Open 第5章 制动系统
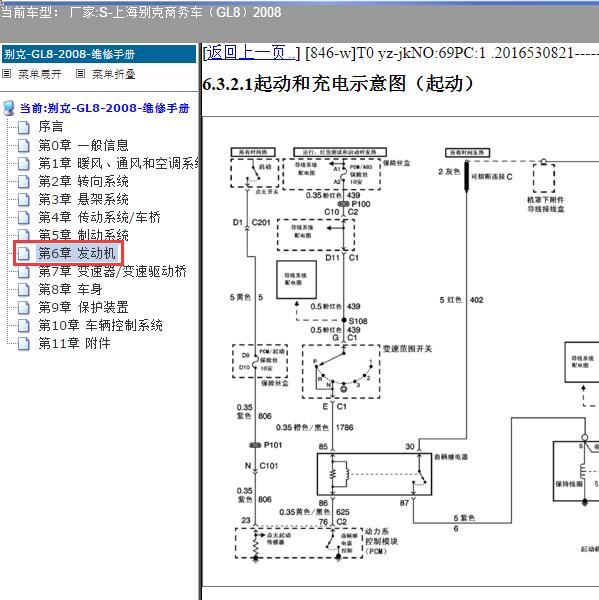599x600 pixels. coord(83,235)
